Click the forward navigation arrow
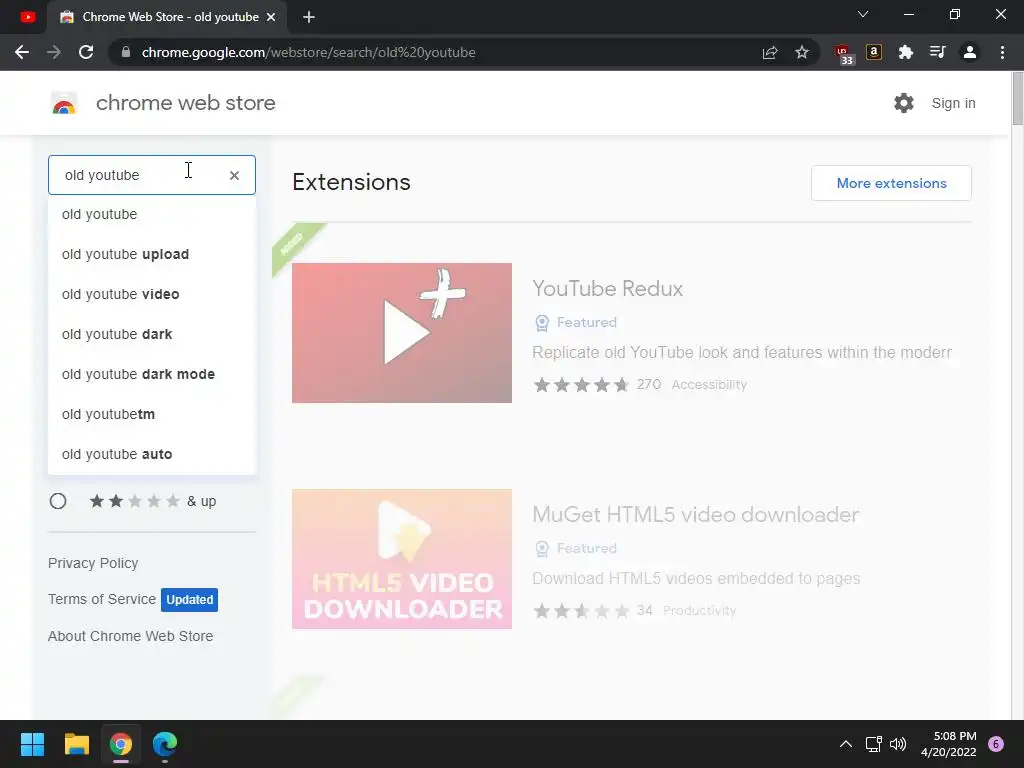 54,52
